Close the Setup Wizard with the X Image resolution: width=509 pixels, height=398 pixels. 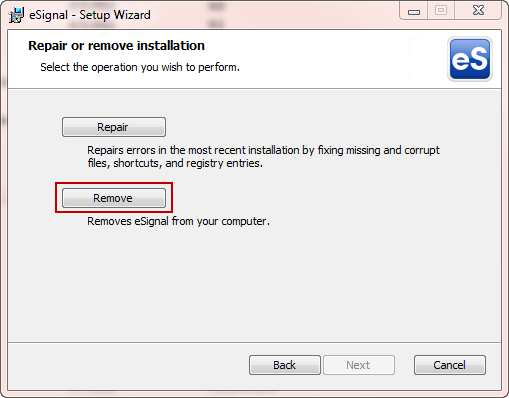pos(478,11)
